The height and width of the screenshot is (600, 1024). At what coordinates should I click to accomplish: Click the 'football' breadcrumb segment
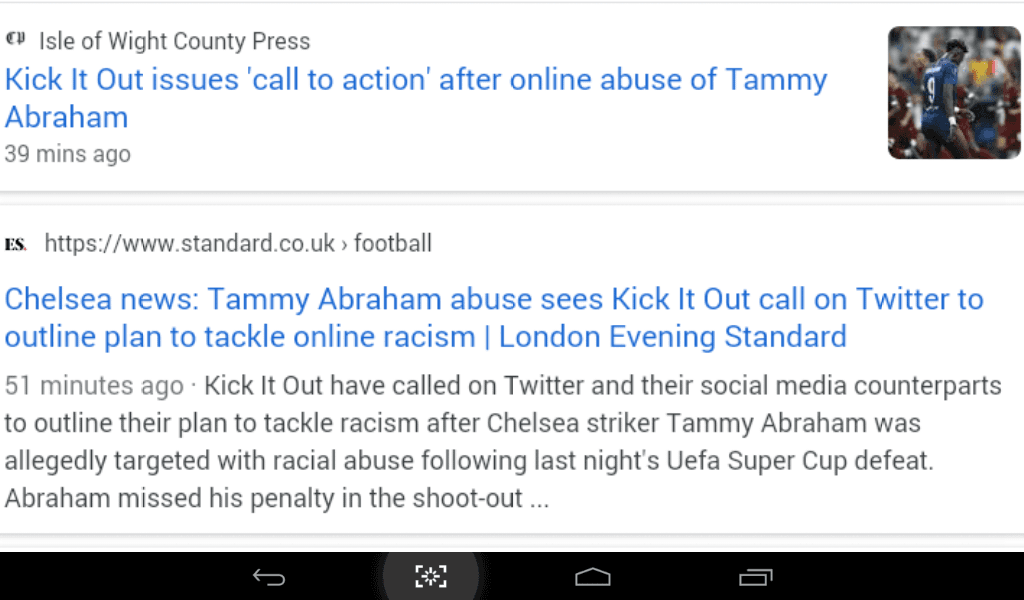coord(392,244)
